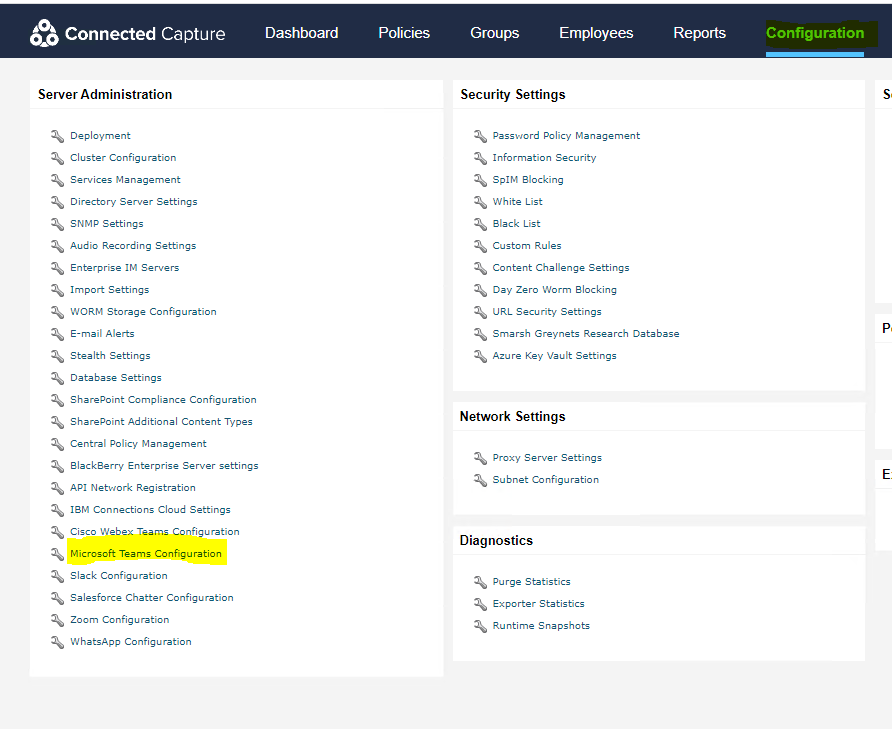Click the wrench icon next to SNMP Settings
This screenshot has height=729, width=892.
[x=57, y=224]
